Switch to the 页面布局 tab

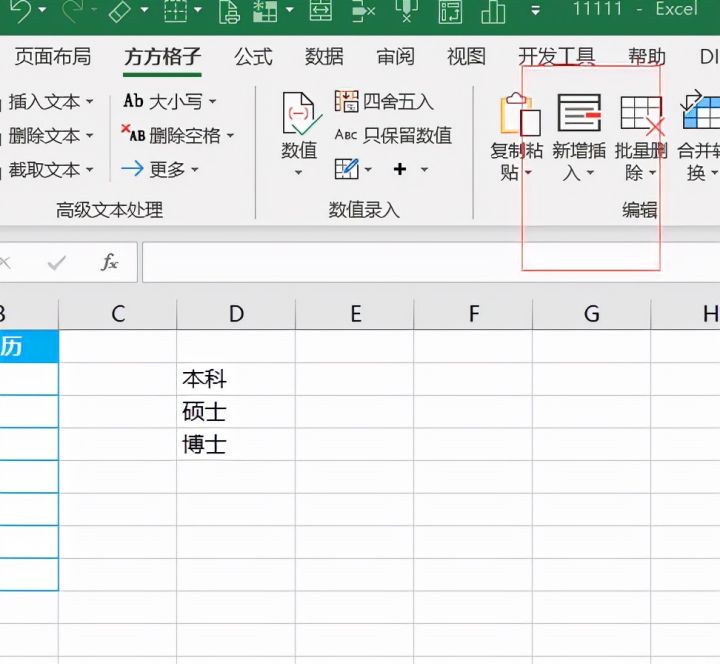(53, 57)
